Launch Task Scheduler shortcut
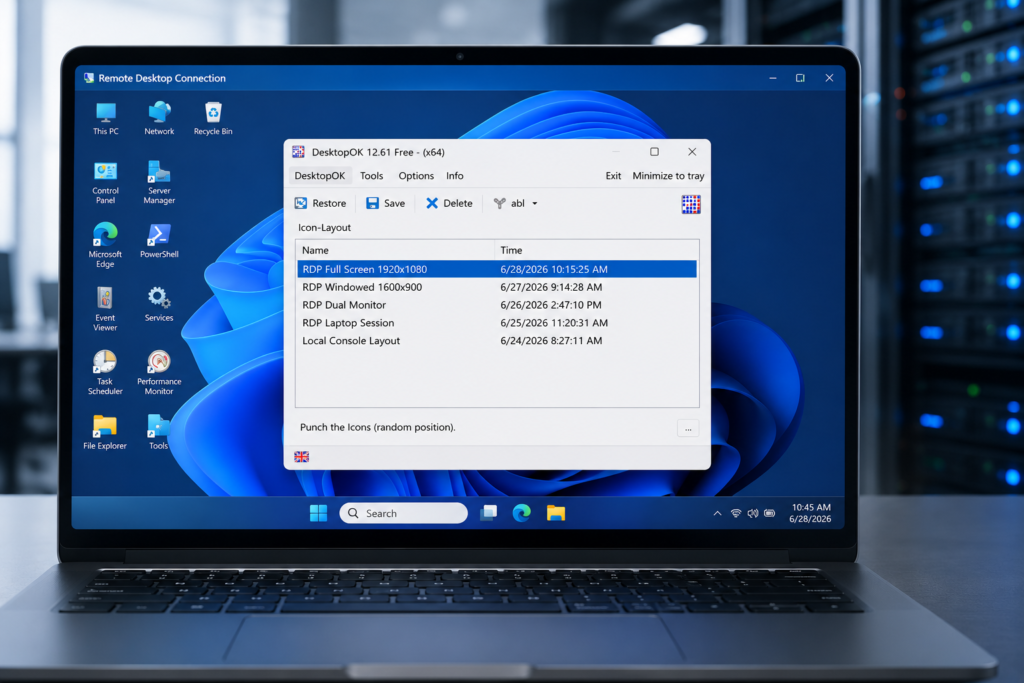Screen dimensions: 1024x683 point(105,372)
